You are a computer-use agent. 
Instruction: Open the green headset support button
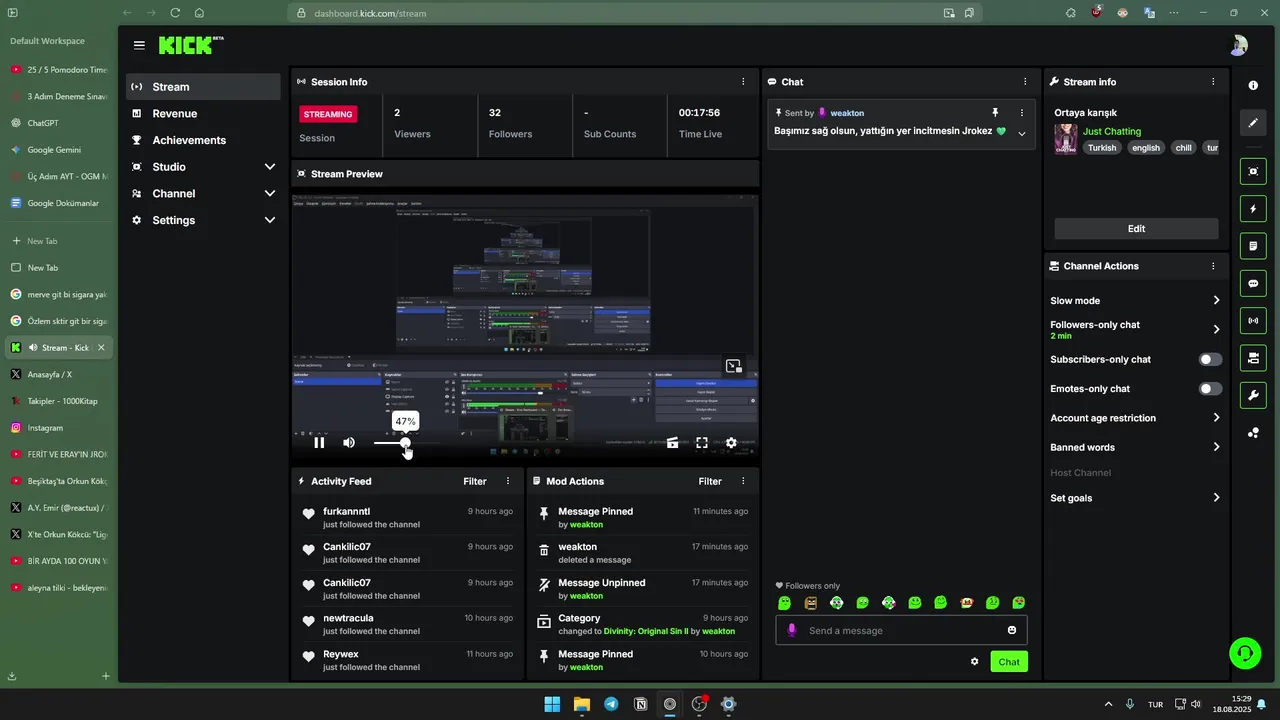[x=1245, y=653]
